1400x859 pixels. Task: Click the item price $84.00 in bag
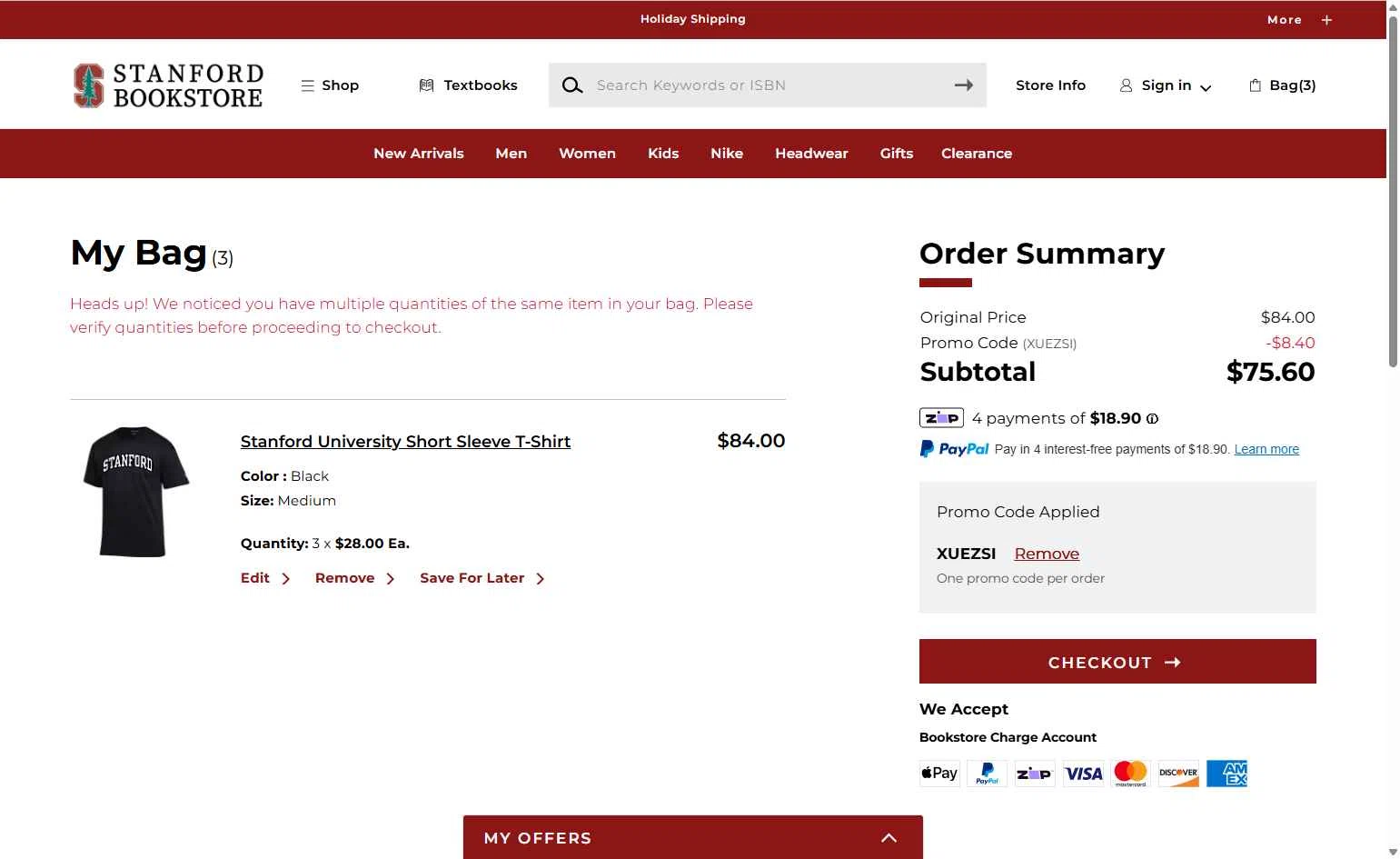[750, 441]
